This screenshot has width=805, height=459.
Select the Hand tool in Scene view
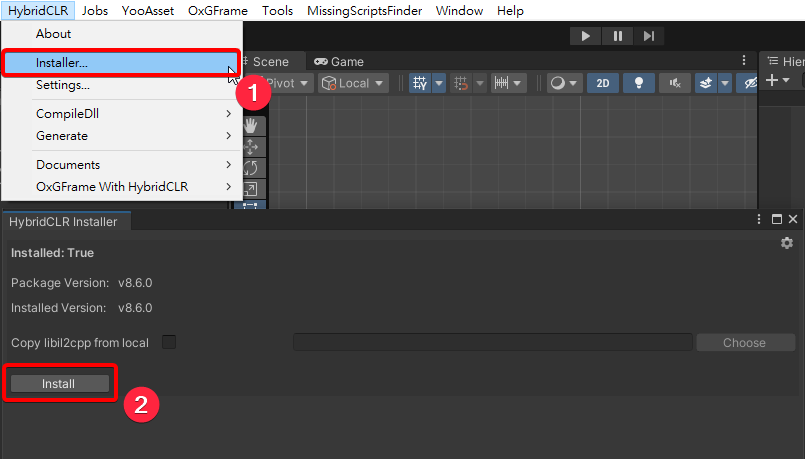pyautogui.click(x=250, y=125)
